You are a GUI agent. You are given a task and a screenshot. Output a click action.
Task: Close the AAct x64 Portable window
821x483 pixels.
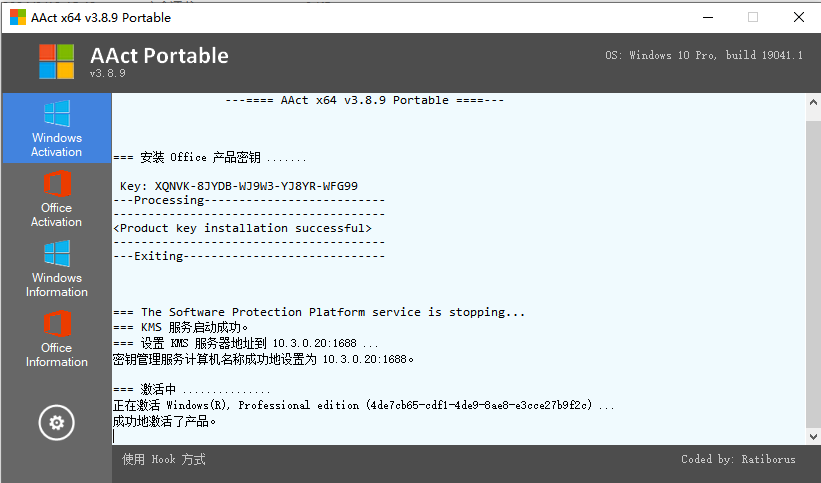[798, 17]
